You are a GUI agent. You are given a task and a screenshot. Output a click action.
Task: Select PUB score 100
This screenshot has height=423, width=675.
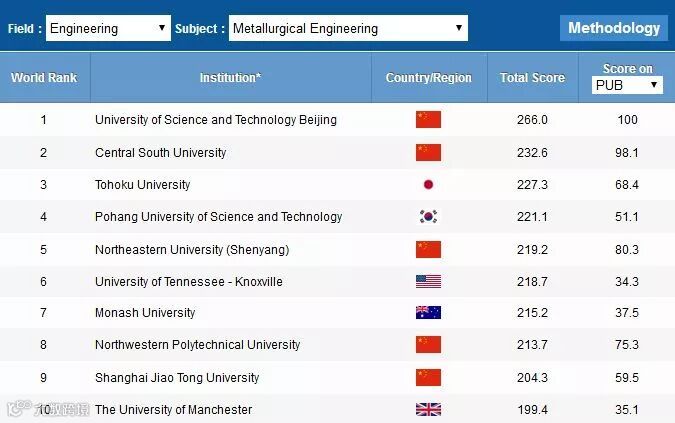[x=627, y=120]
